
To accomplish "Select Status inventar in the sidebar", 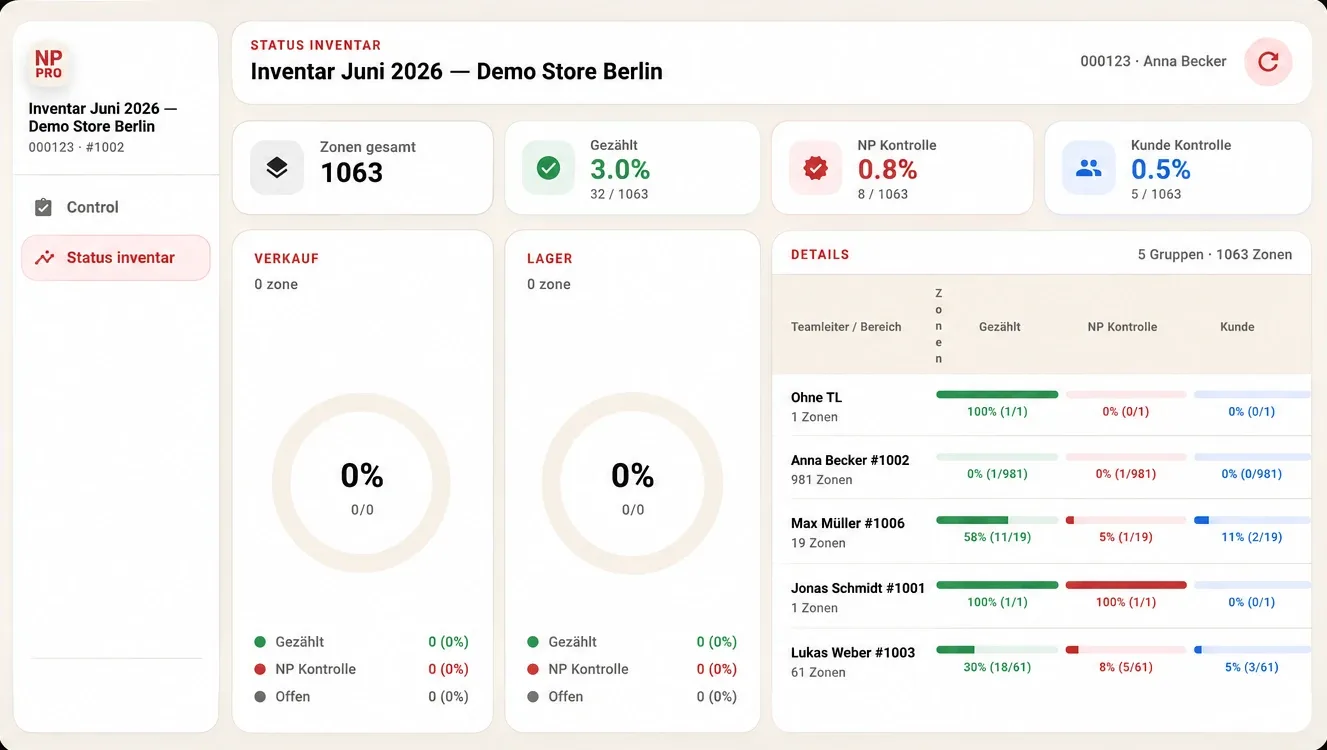I will coord(116,258).
